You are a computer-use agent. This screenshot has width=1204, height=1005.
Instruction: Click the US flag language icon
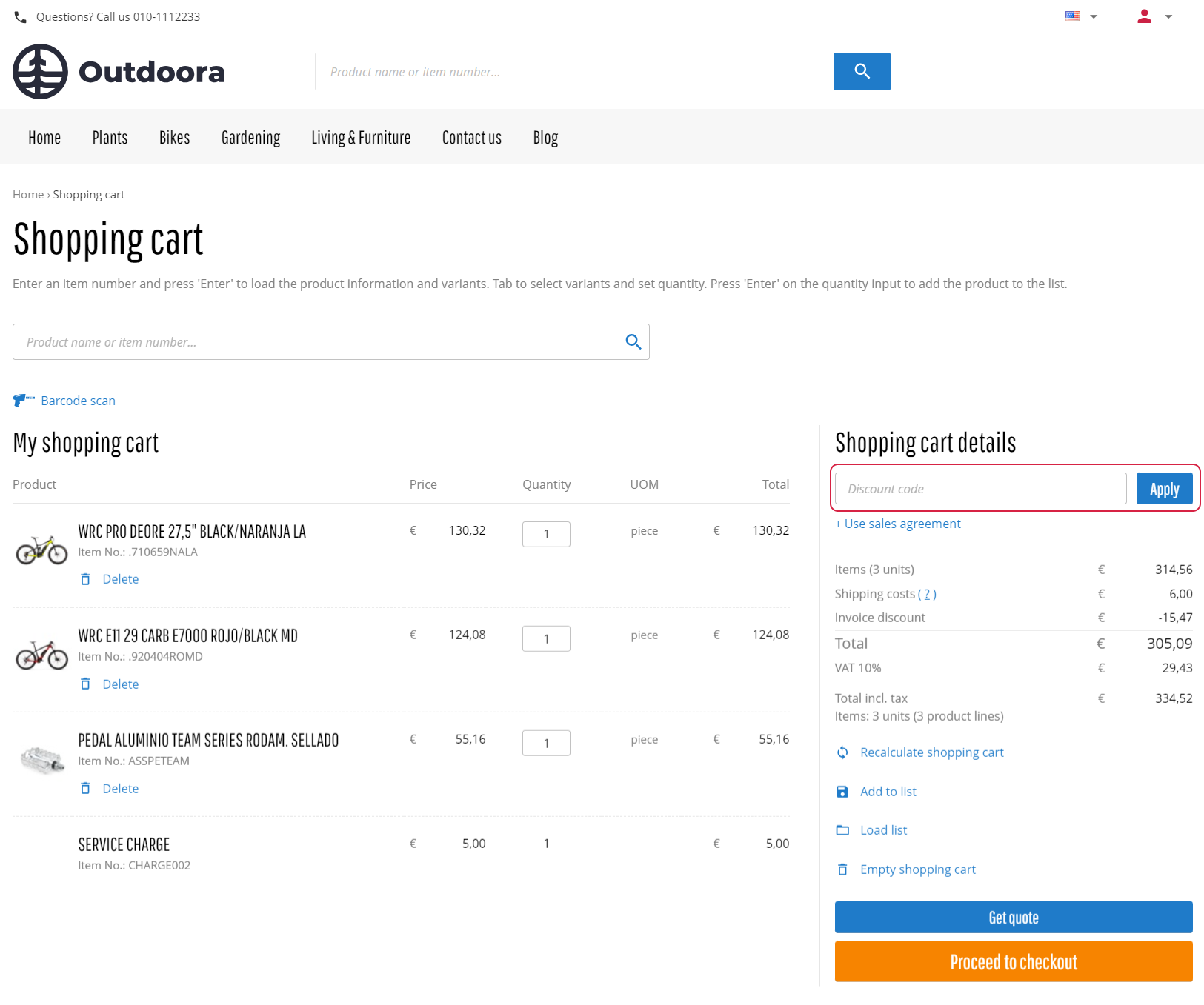pyautogui.click(x=1072, y=16)
